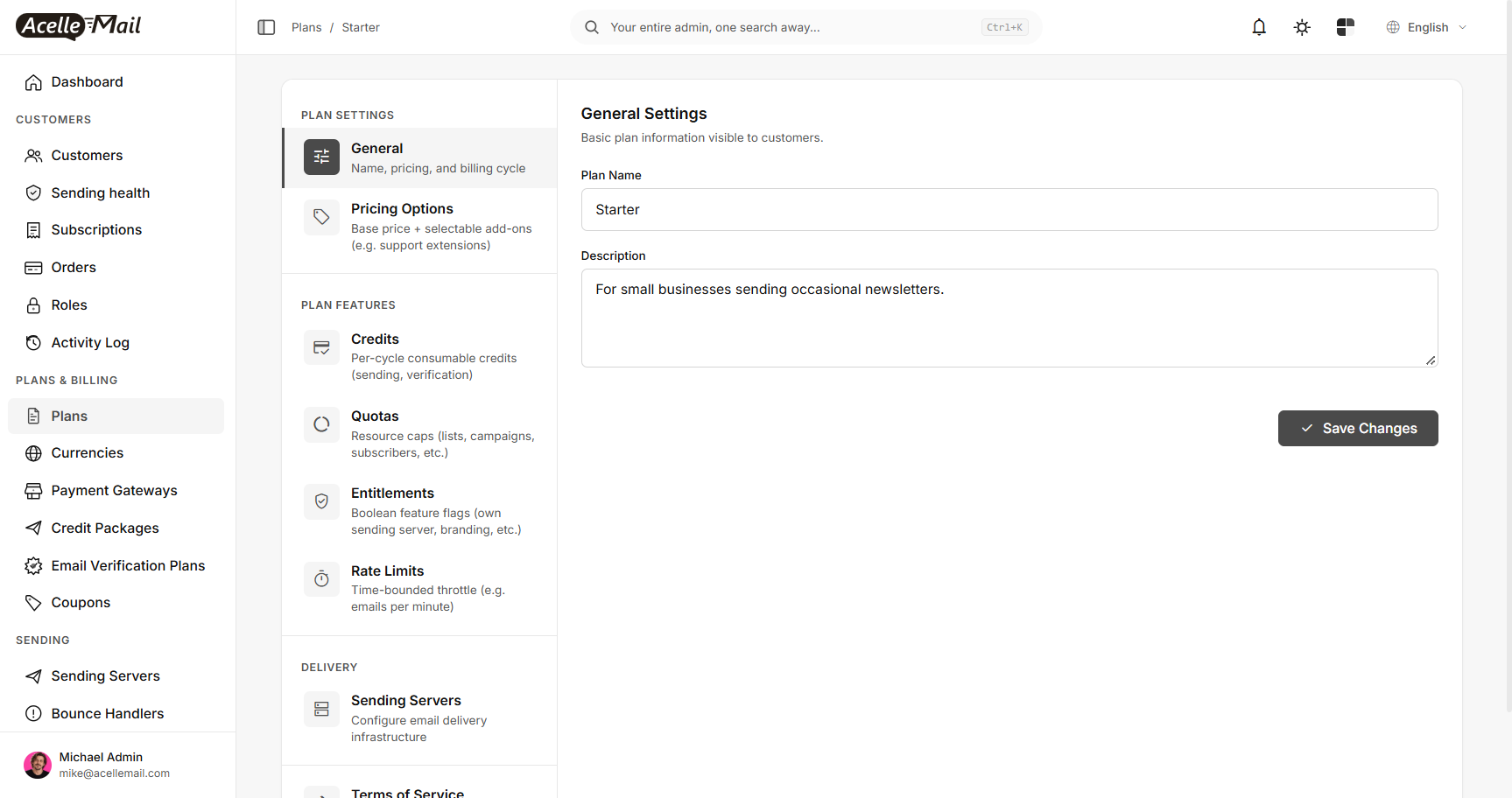Viewport: 1512px width, 798px height.
Task: Click the search magnifier icon
Action: point(592,27)
